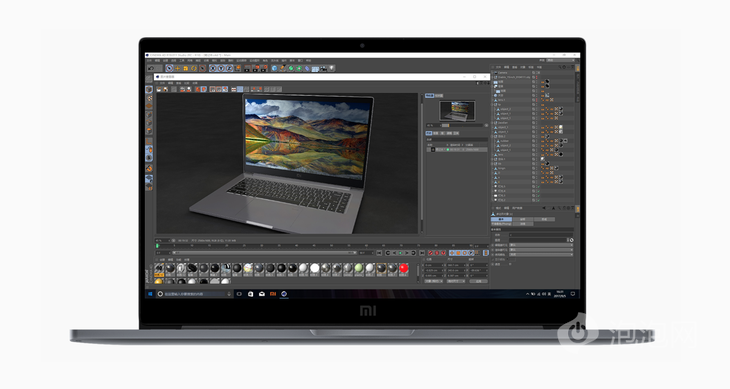Expand the first null group in object tree
The height and width of the screenshot is (389, 730).
[492, 77]
